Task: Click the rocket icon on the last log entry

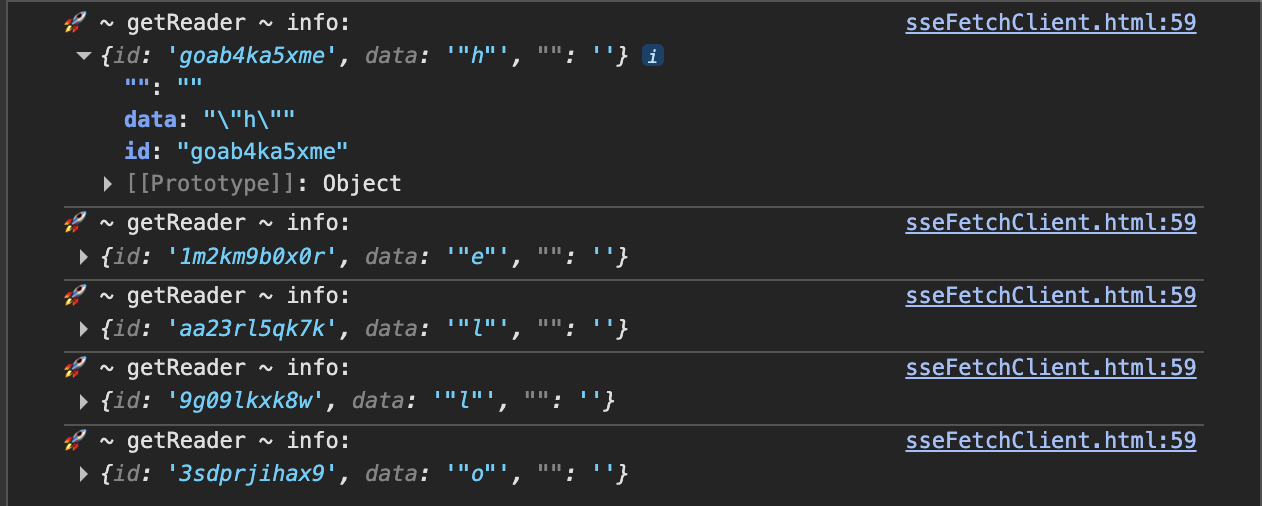Action: point(76,440)
